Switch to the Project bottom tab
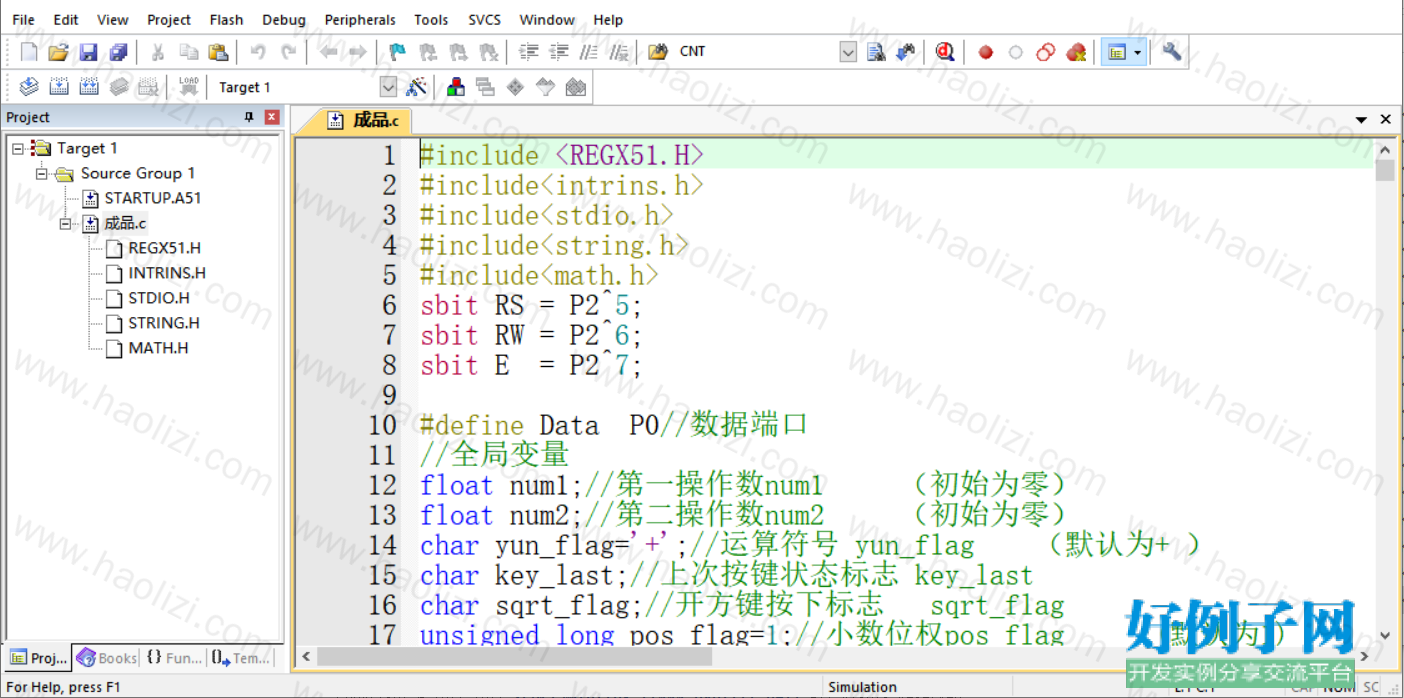This screenshot has width=1404, height=698. (39, 658)
